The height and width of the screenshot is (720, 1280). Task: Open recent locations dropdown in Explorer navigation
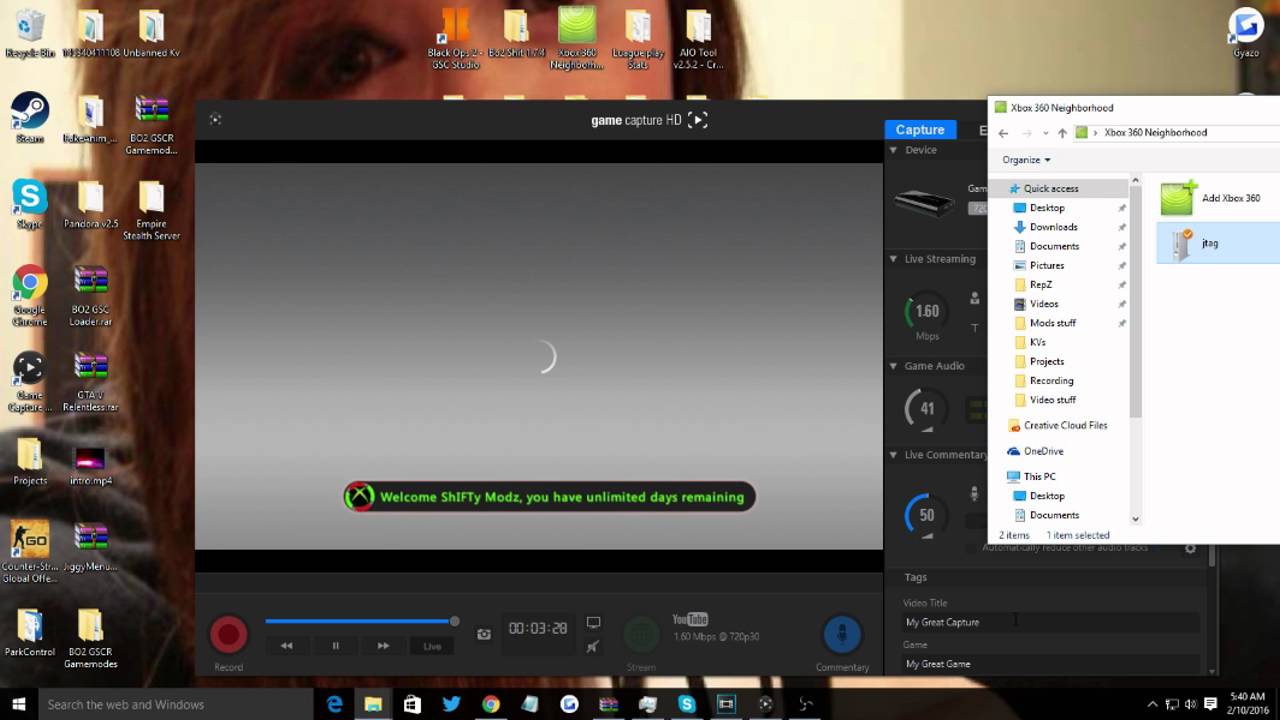click(1045, 132)
